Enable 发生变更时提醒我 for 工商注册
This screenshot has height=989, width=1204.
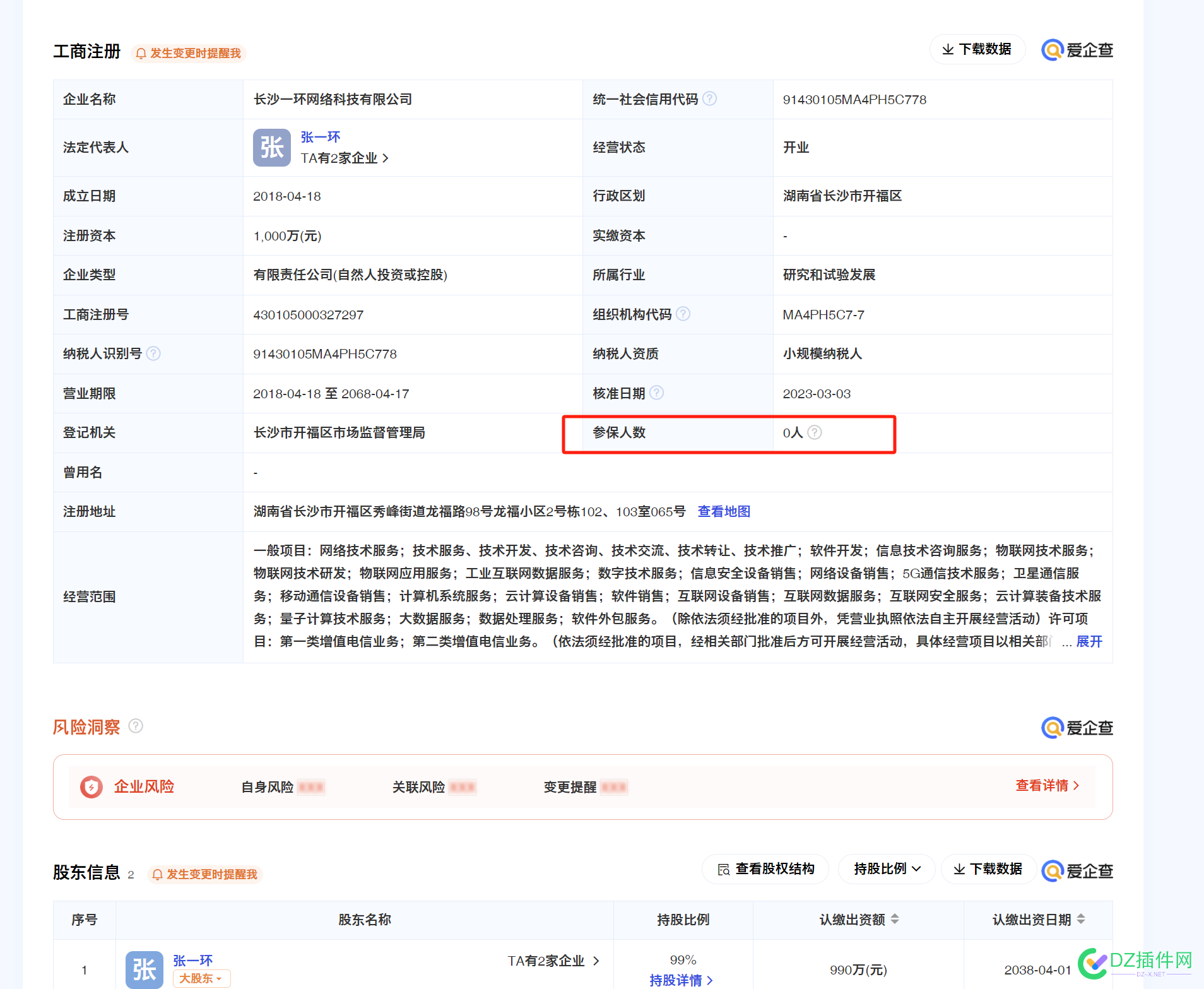click(x=189, y=53)
